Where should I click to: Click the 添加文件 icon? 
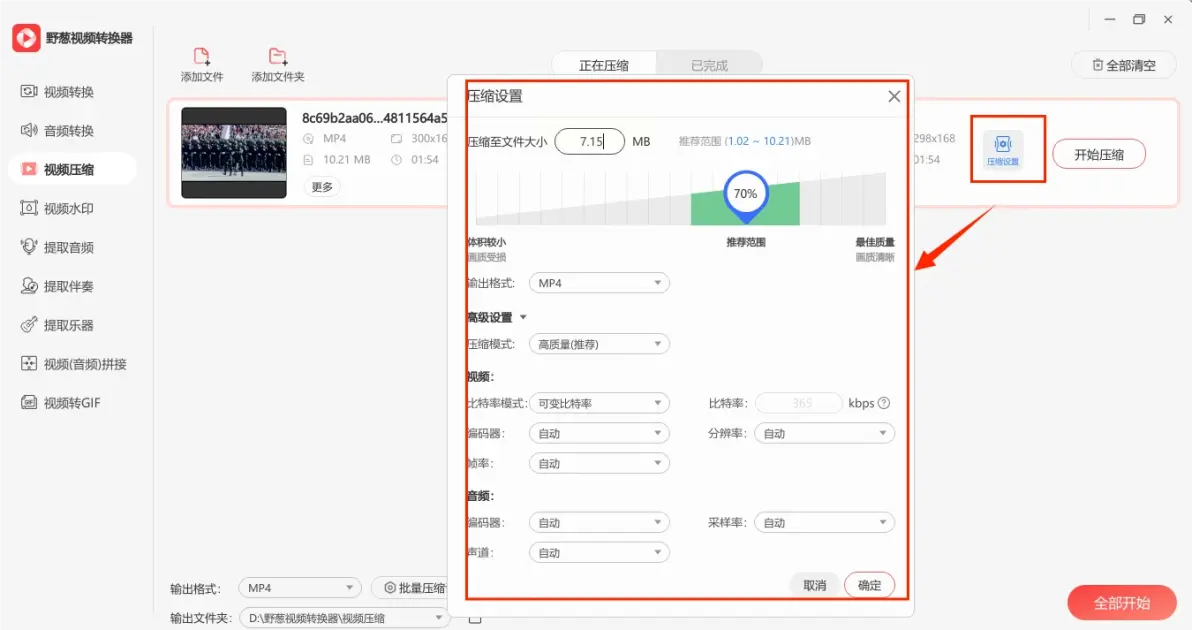[x=201, y=56]
